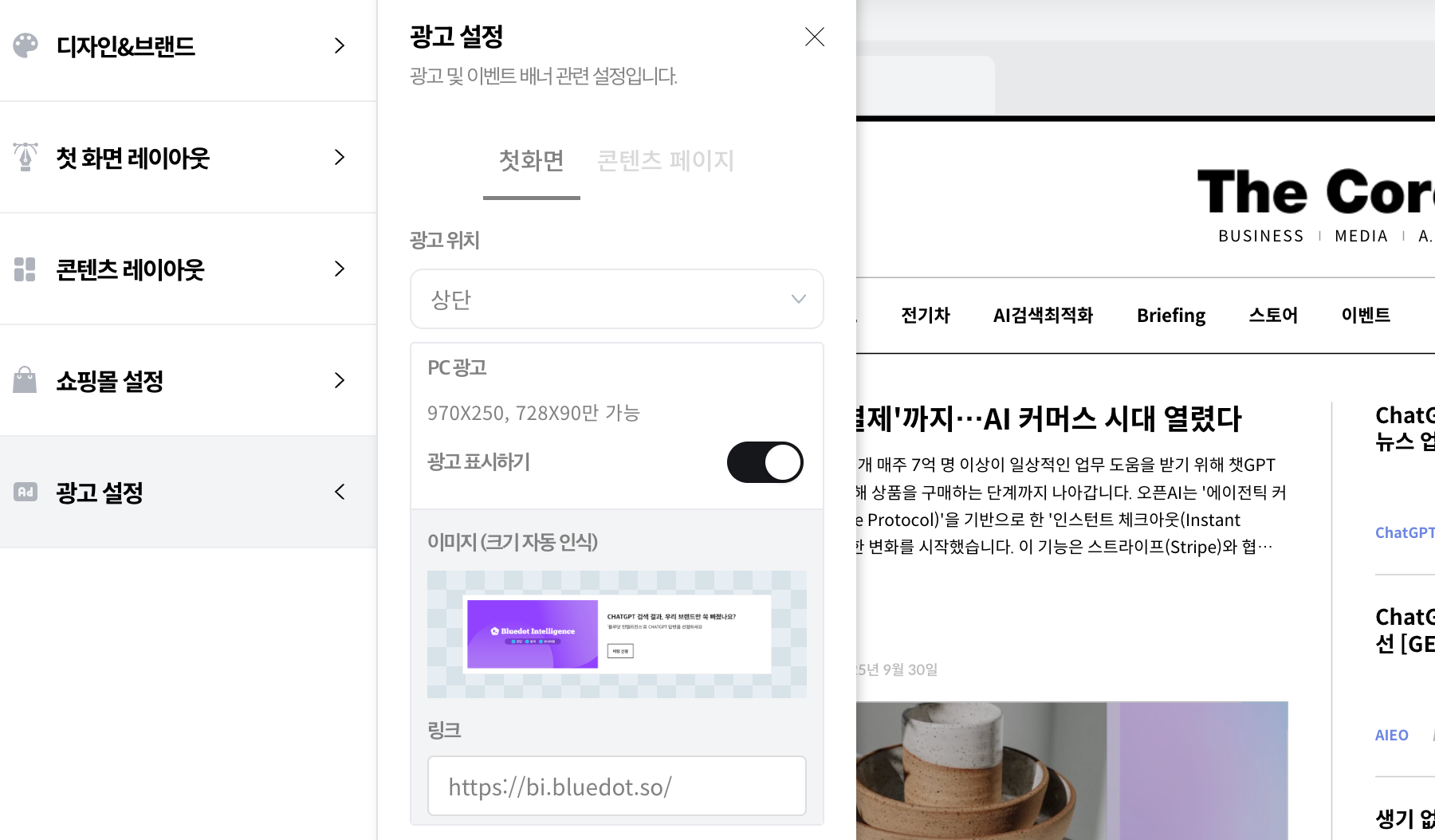Click the shopping bag icon for 쇼핑몰 설정
This screenshot has height=840, width=1435.
tap(26, 380)
